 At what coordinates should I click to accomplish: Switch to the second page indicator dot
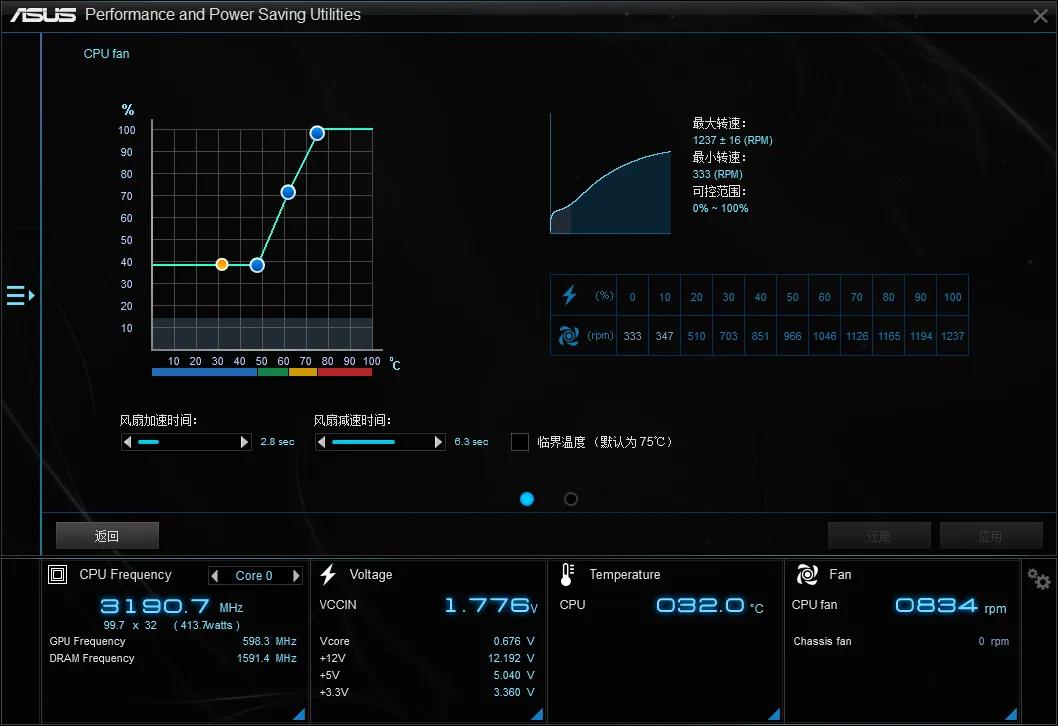tap(571, 499)
